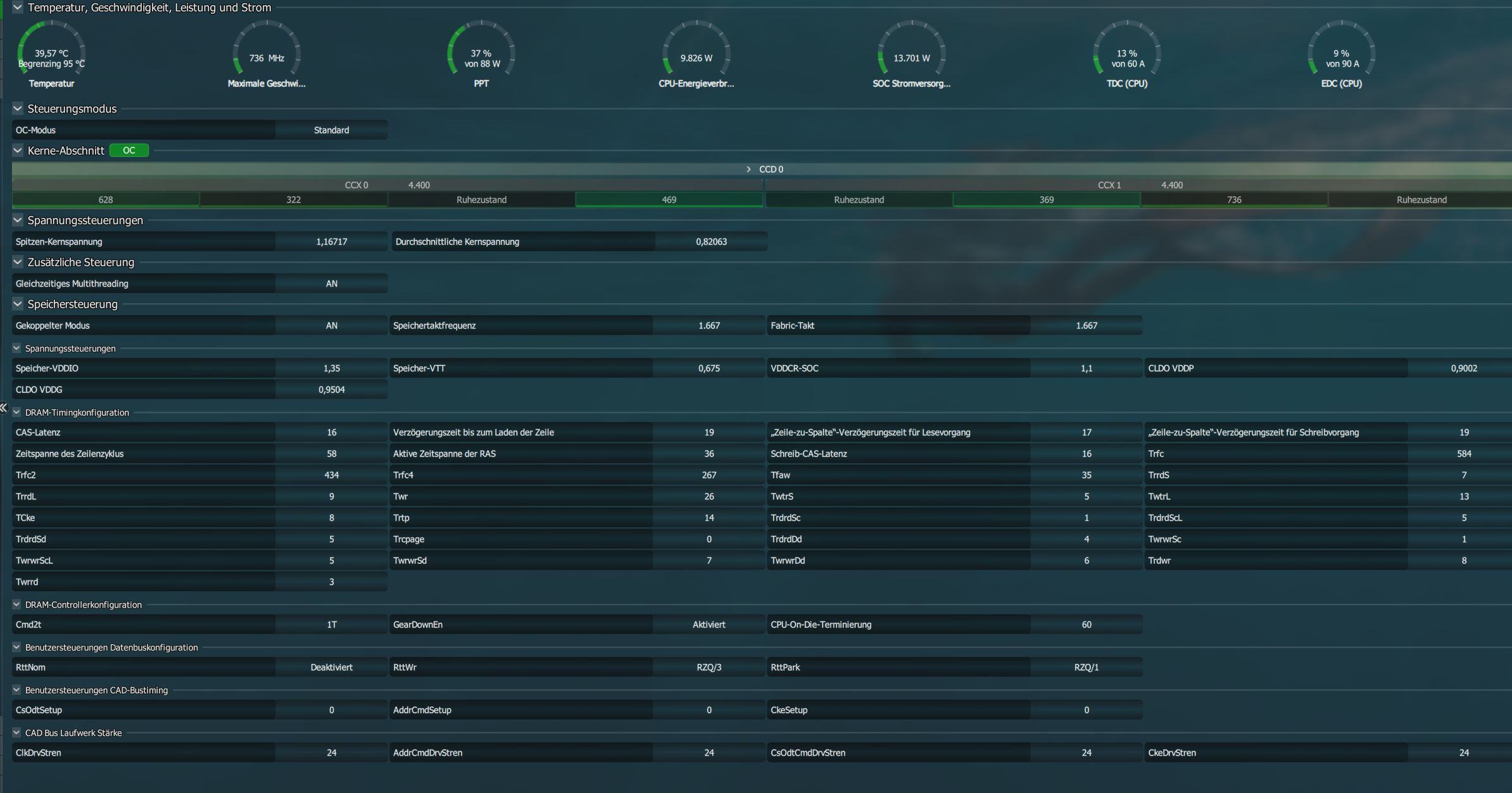This screenshot has width=1512, height=793.
Task: Collapse Spannungssteuerungen subsection containing Speicher-VDDIO
Action: 16,348
